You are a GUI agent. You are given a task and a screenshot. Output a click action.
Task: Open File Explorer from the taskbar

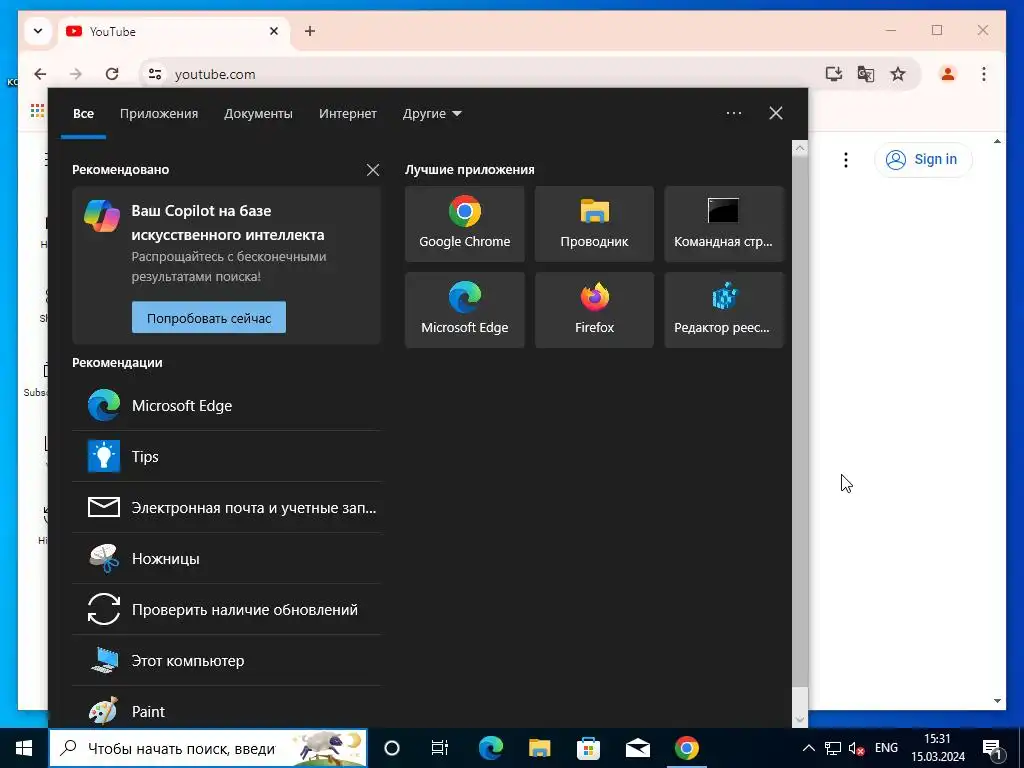[539, 748]
